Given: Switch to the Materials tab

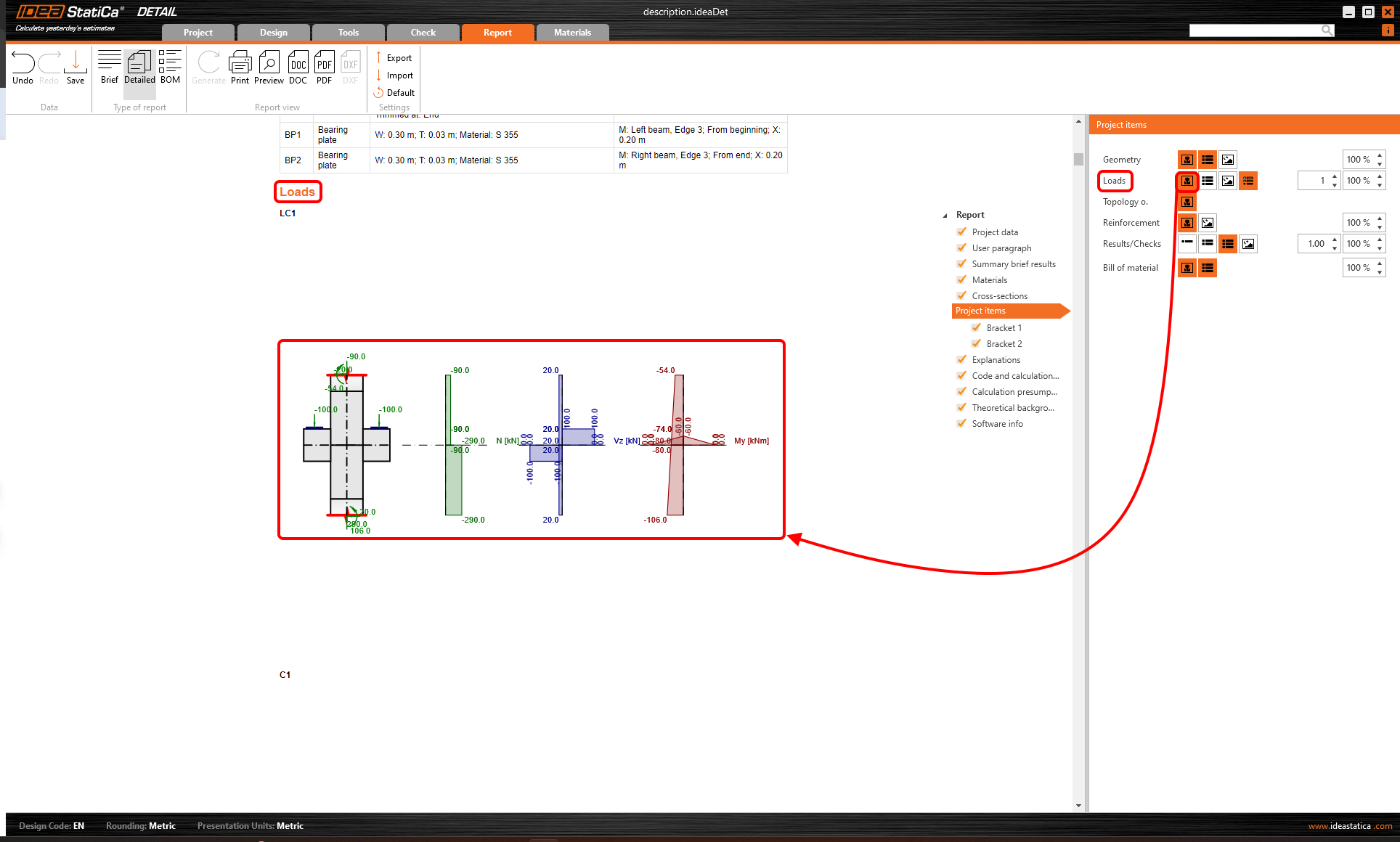Looking at the screenshot, I should tap(572, 33).
